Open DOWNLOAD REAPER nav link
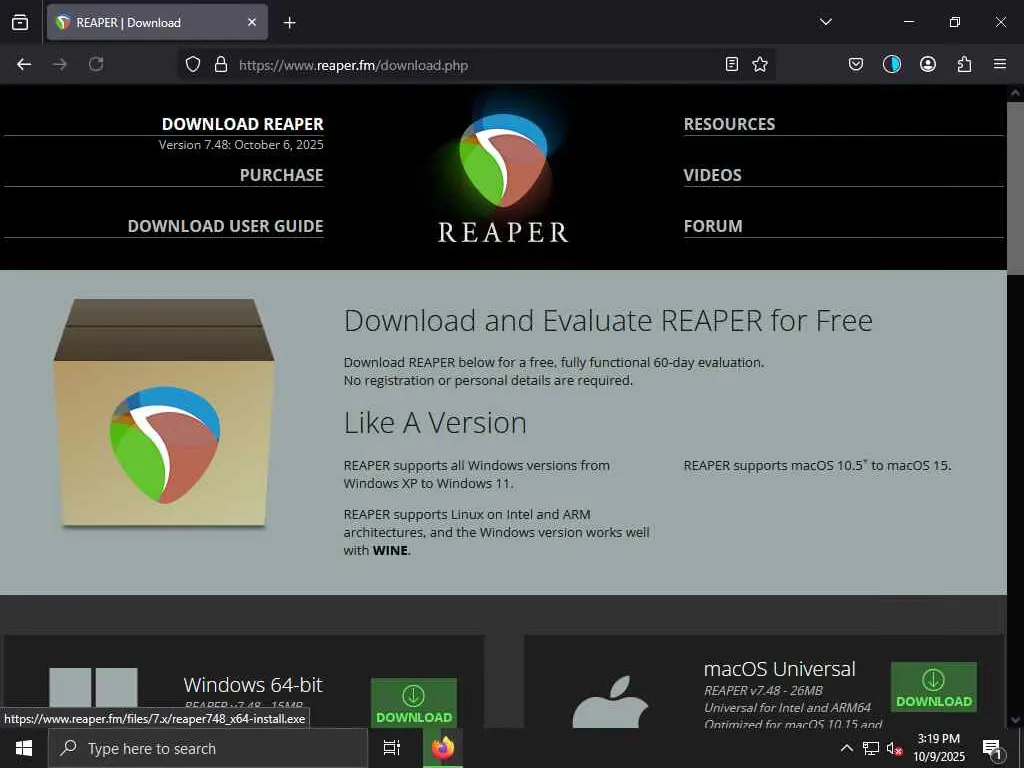This screenshot has width=1024, height=768. click(242, 124)
